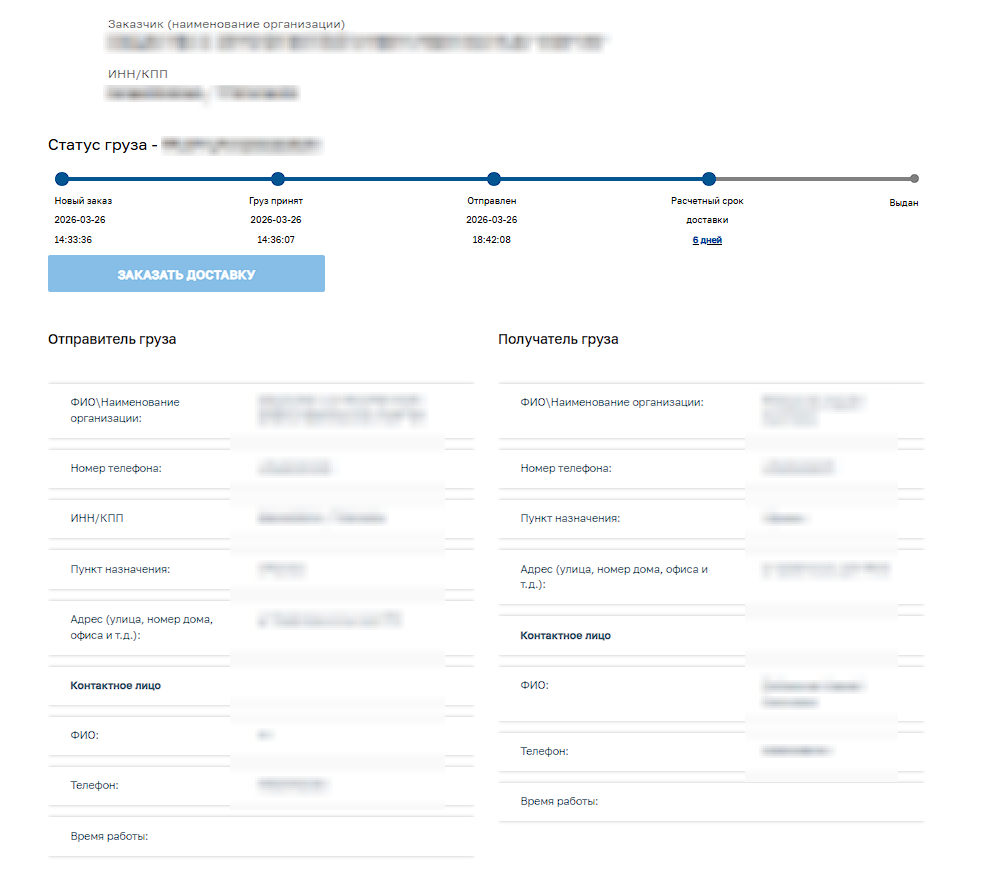Click recipient's "Контактное лицо" subheading
Viewport: 1008px width, 871px height.
point(565,635)
